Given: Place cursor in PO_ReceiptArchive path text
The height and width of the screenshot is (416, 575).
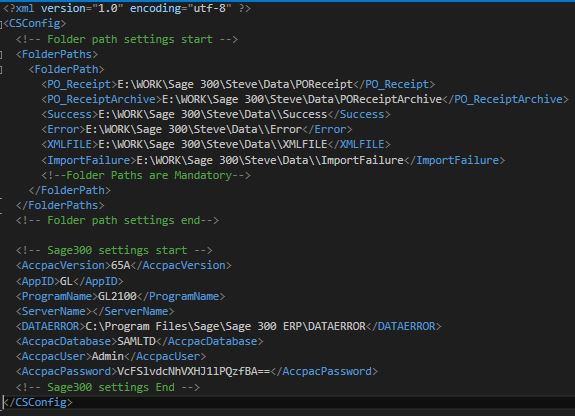Looking at the screenshot, I should pos(302,99).
